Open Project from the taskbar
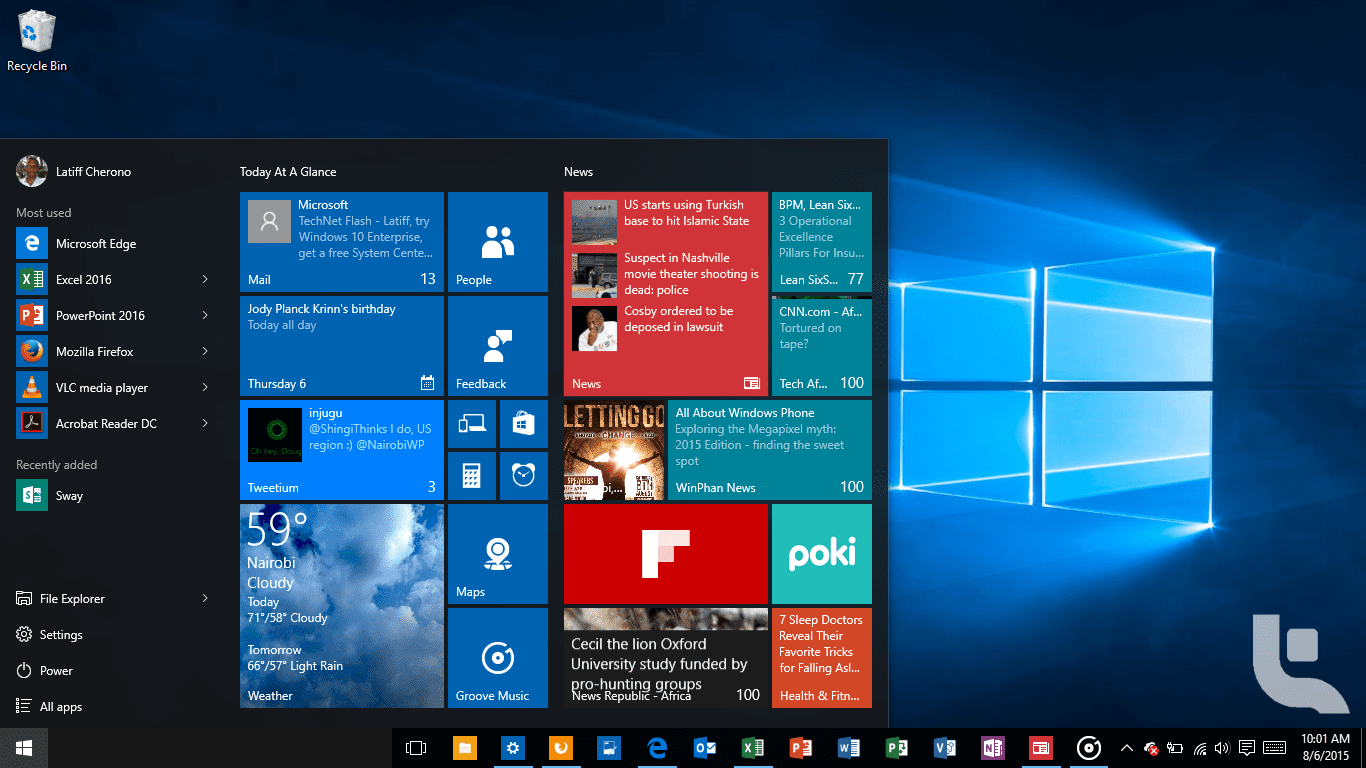The image size is (1366, 768). [897, 748]
